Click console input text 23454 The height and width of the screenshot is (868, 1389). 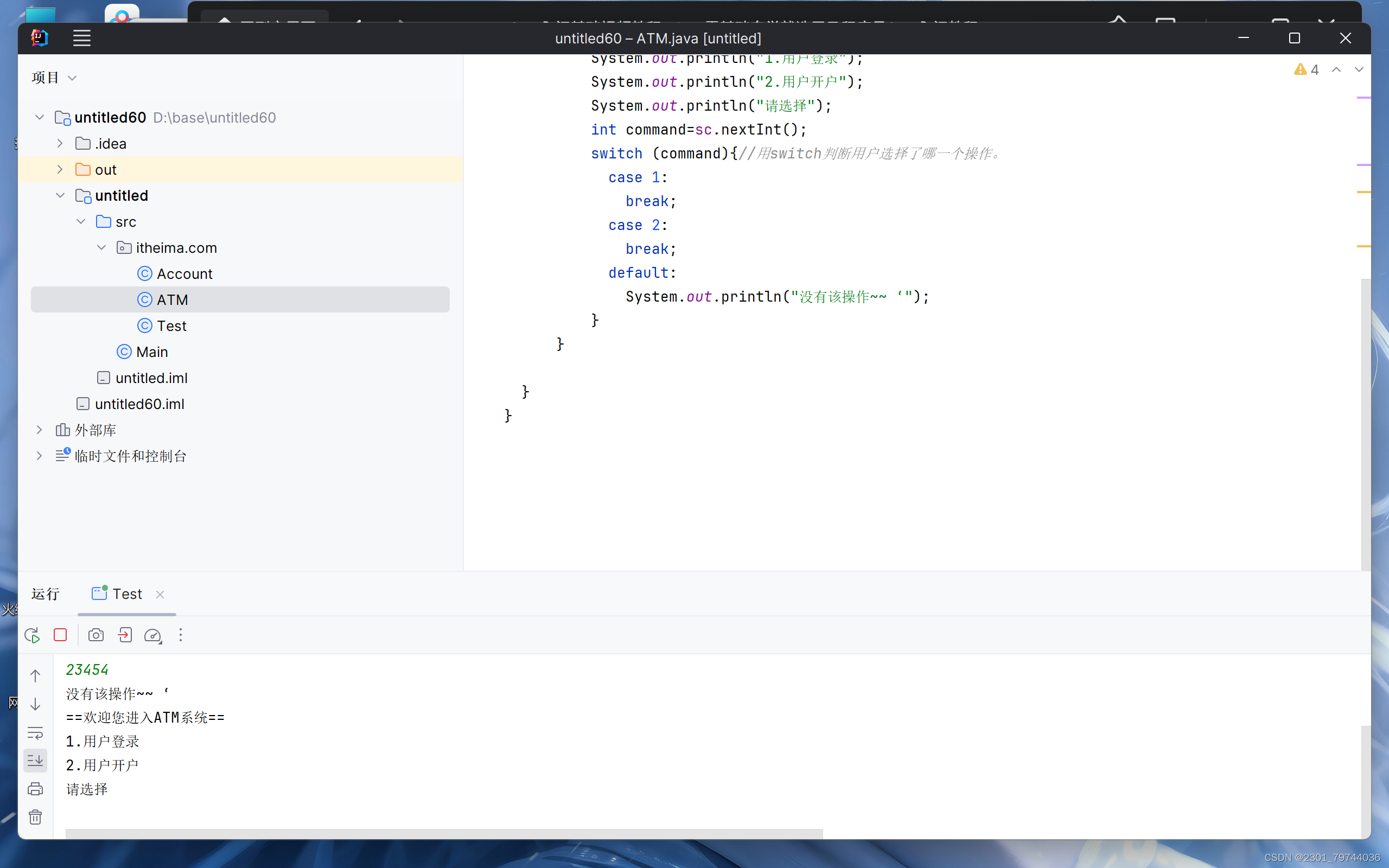(87, 669)
